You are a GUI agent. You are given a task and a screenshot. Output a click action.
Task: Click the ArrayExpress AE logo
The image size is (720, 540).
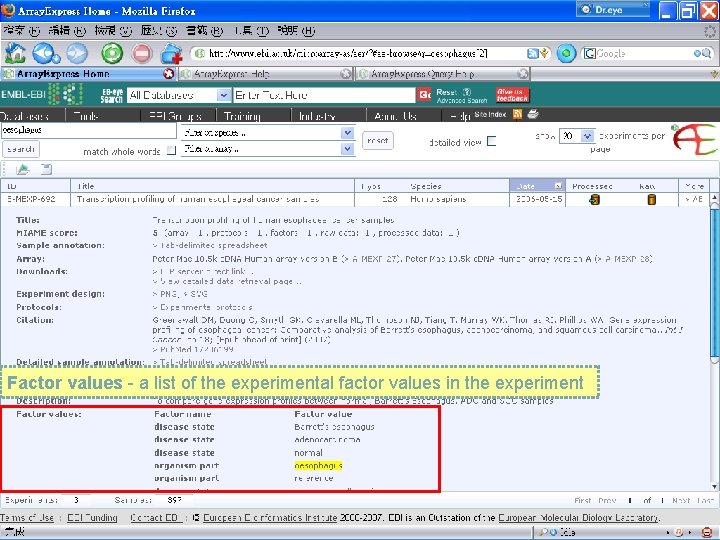[694, 140]
